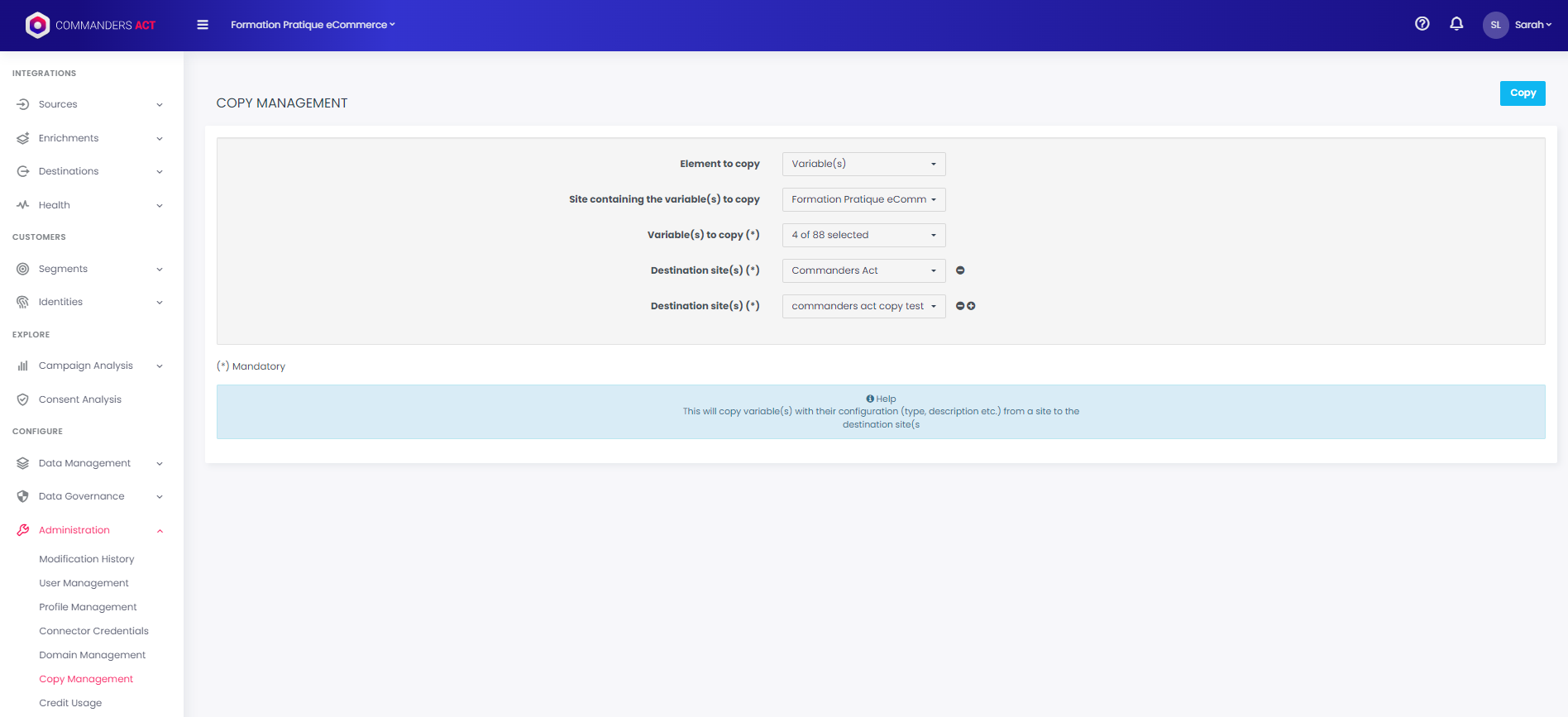Click the blue Copy button

pyautogui.click(x=1522, y=93)
